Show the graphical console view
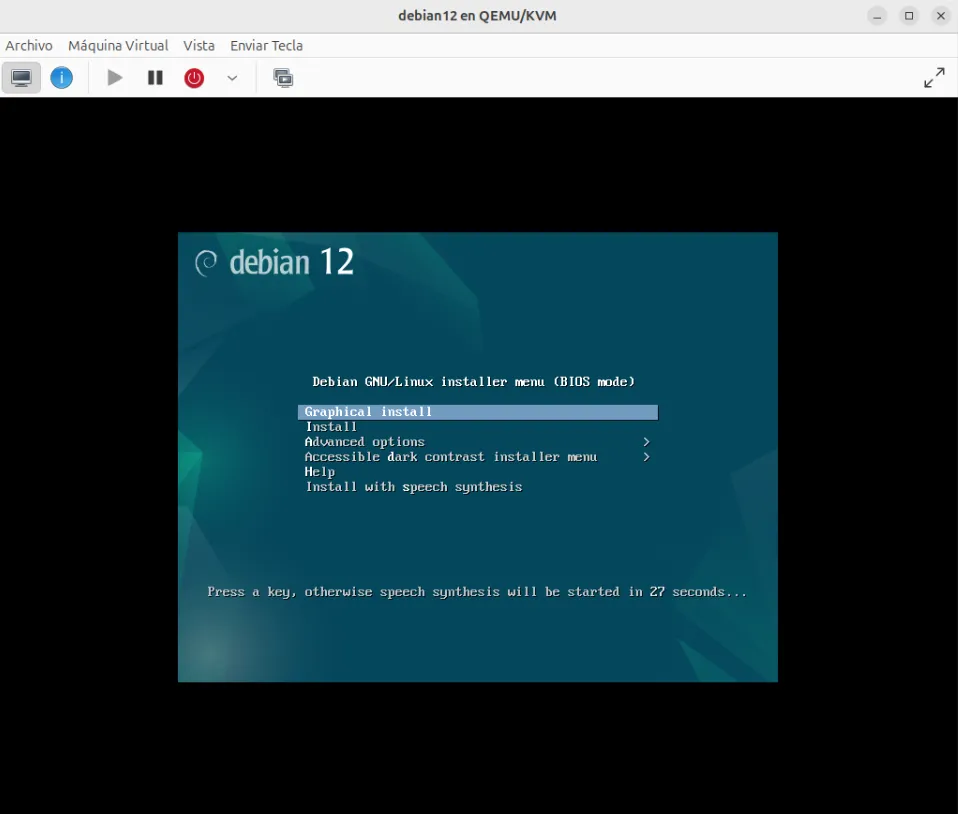Screen dimensions: 958x814 21,78
